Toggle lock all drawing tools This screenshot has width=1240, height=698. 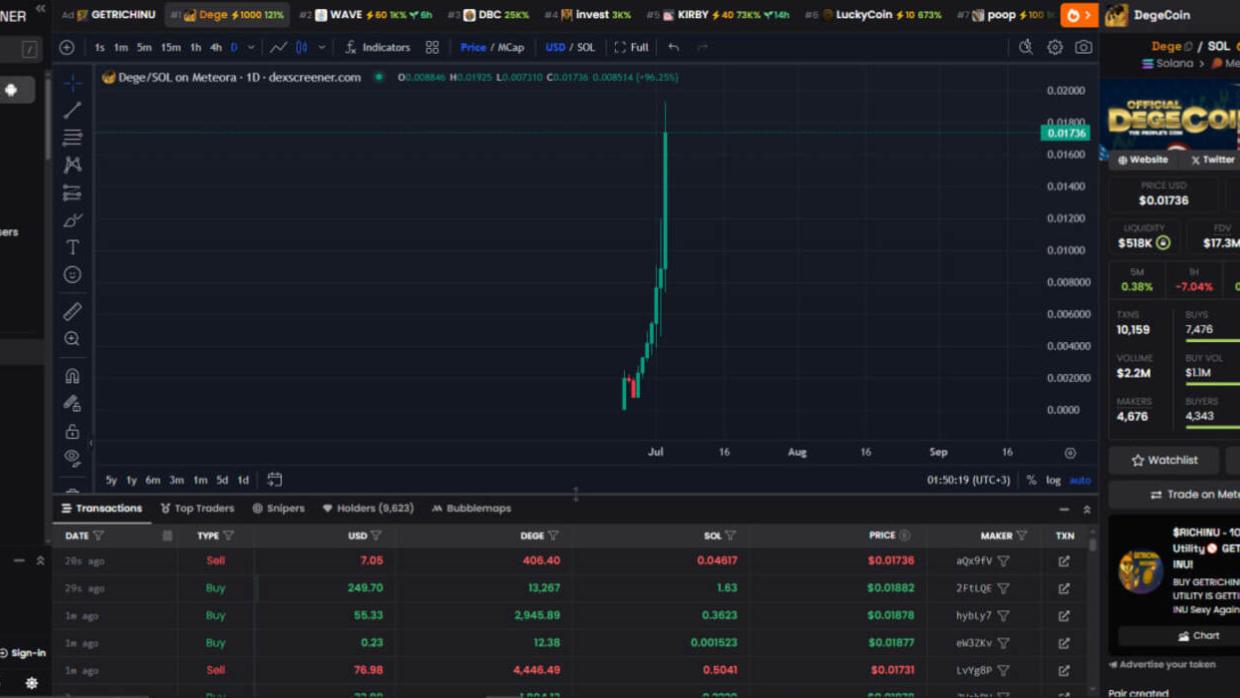72,432
